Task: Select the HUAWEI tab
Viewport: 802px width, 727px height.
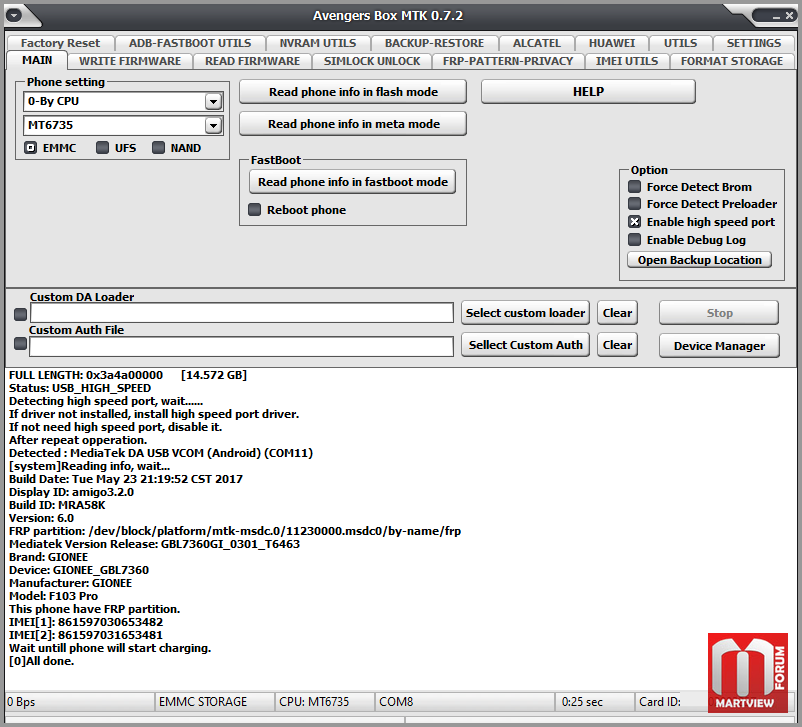Action: click(612, 43)
